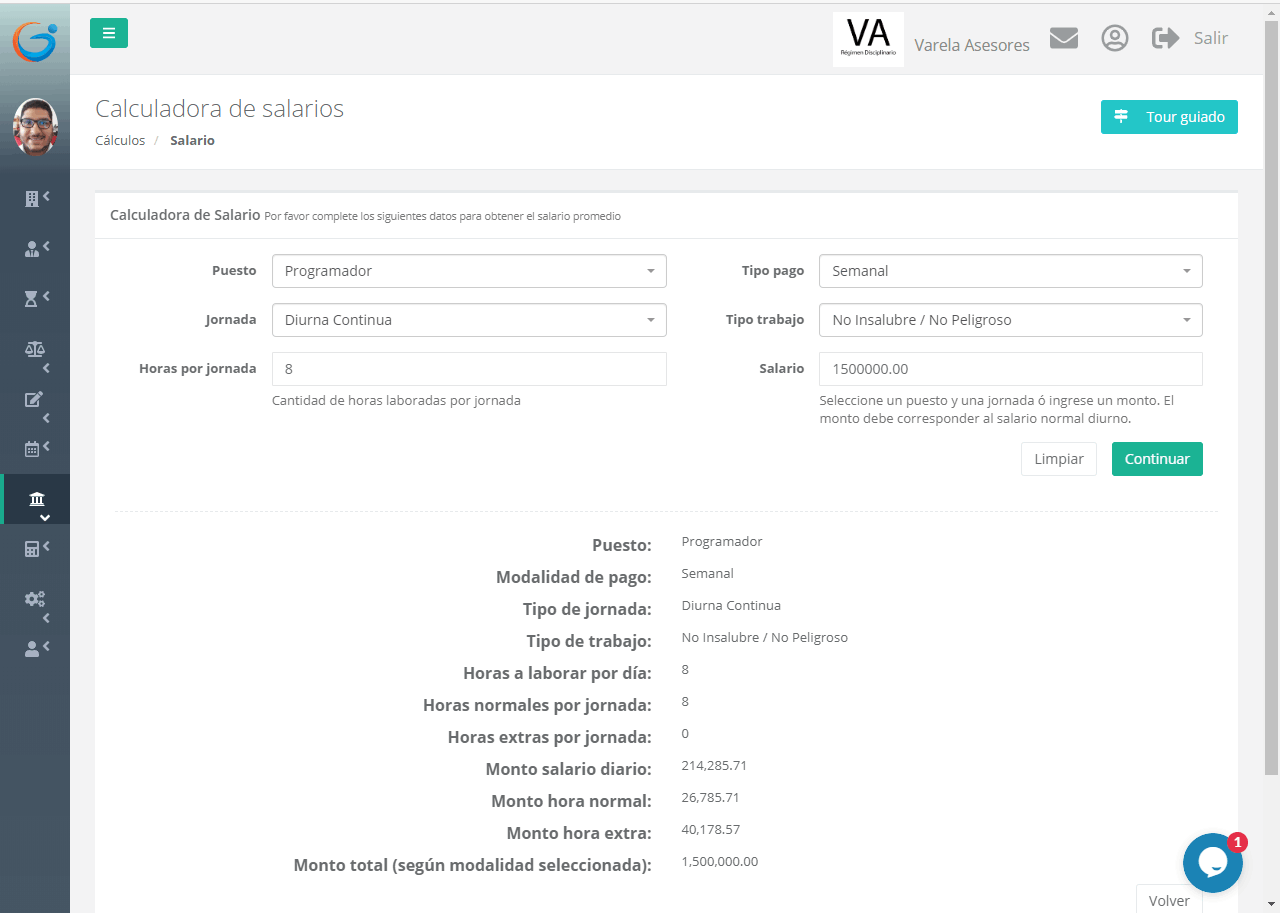This screenshot has width=1280, height=913.
Task: Click the Limpiar button
Action: tap(1058, 459)
